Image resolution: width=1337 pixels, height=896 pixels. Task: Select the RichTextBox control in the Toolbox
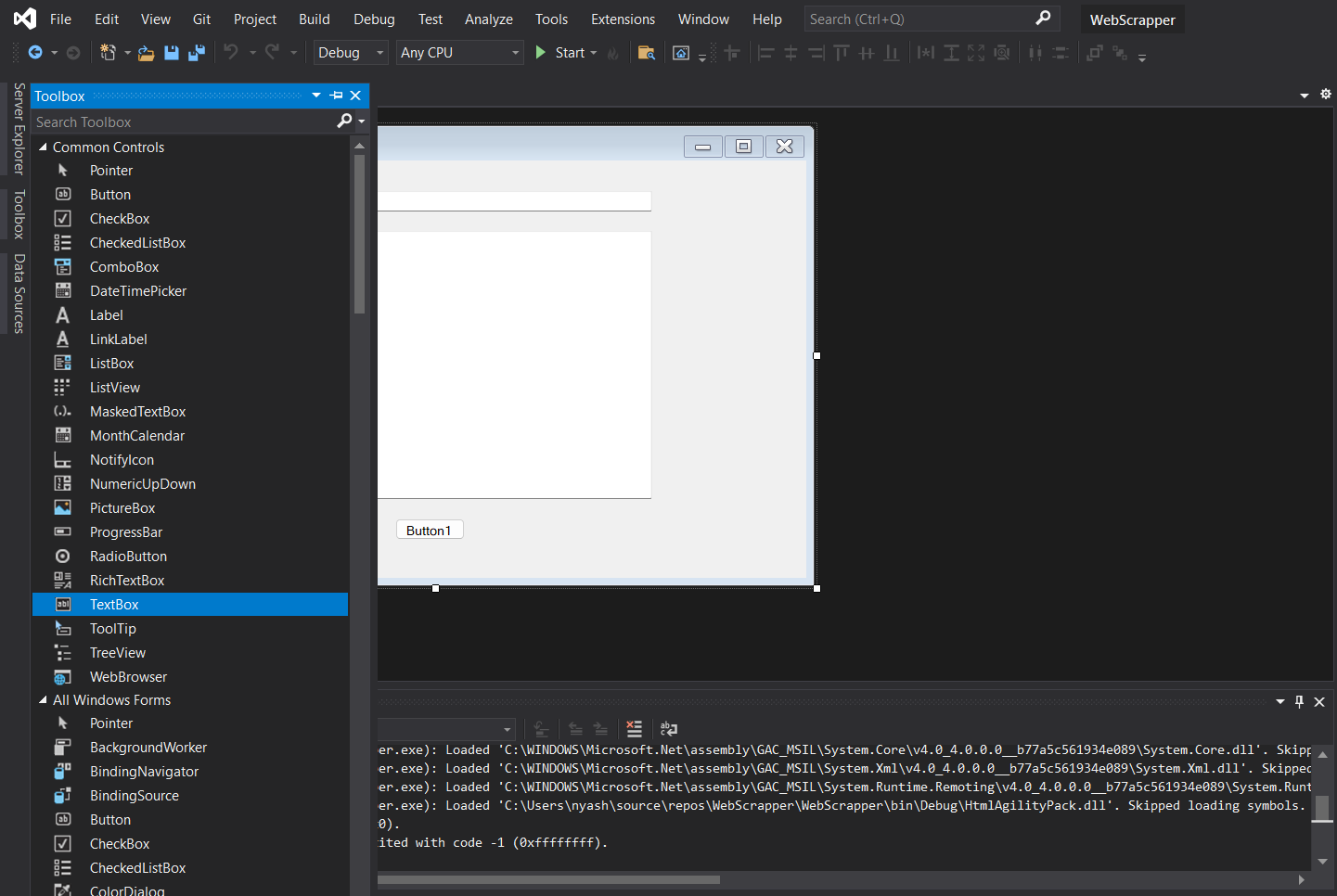pyautogui.click(x=128, y=580)
